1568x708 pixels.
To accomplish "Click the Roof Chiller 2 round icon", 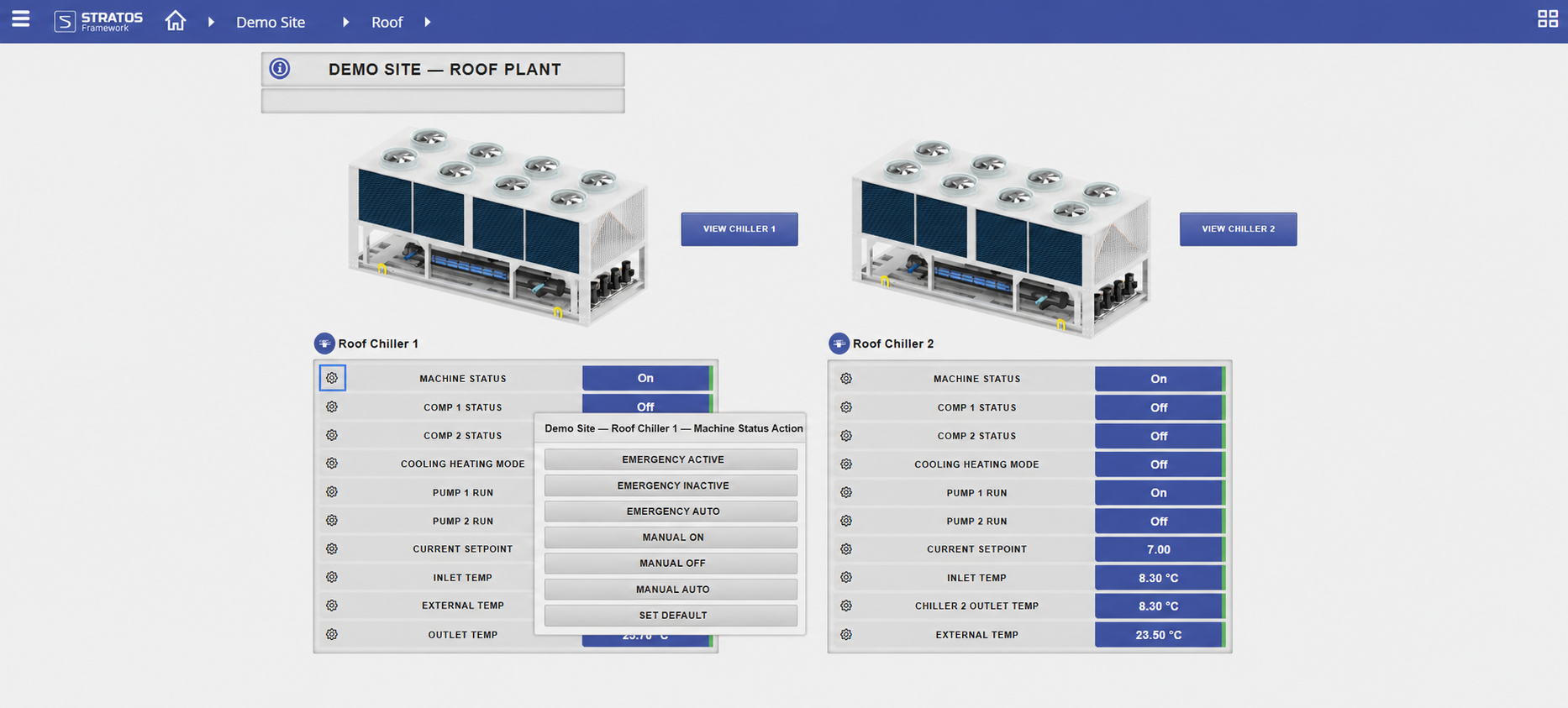I will (839, 344).
